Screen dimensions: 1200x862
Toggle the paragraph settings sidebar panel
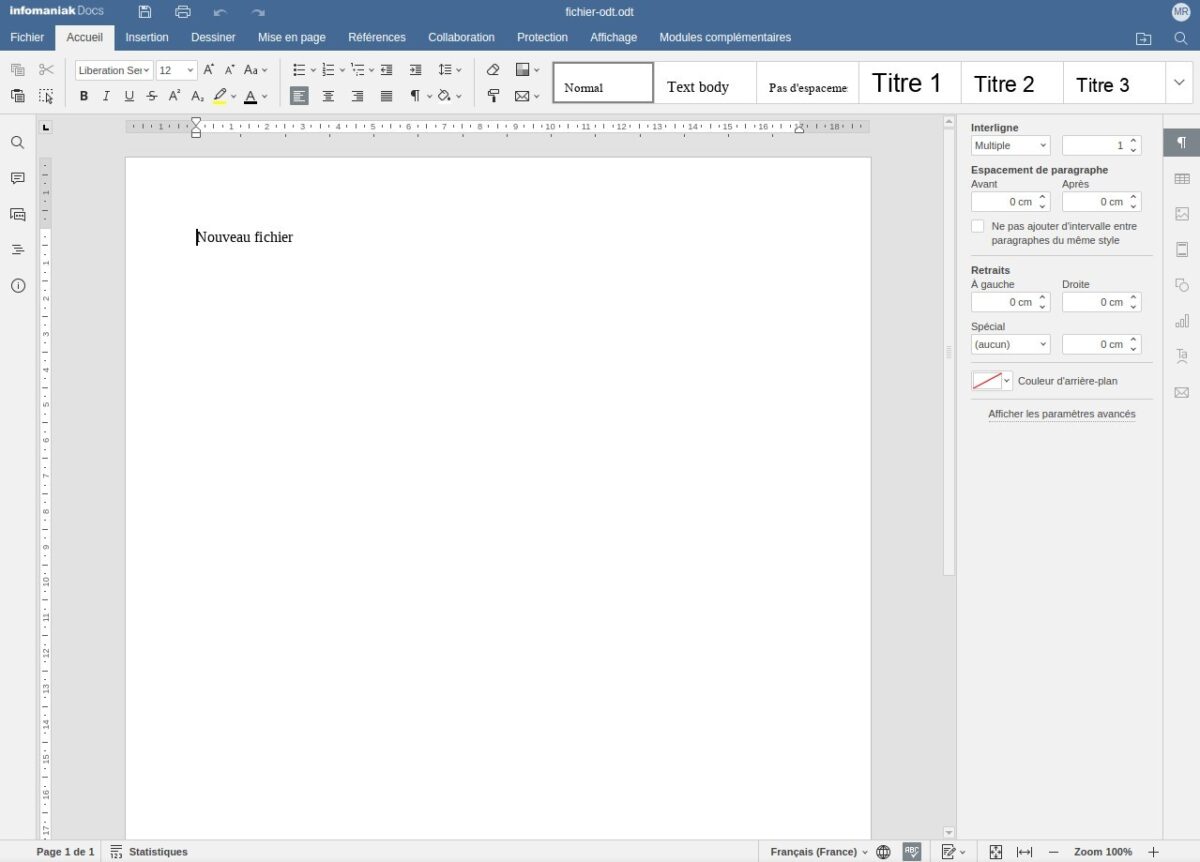(x=1182, y=142)
